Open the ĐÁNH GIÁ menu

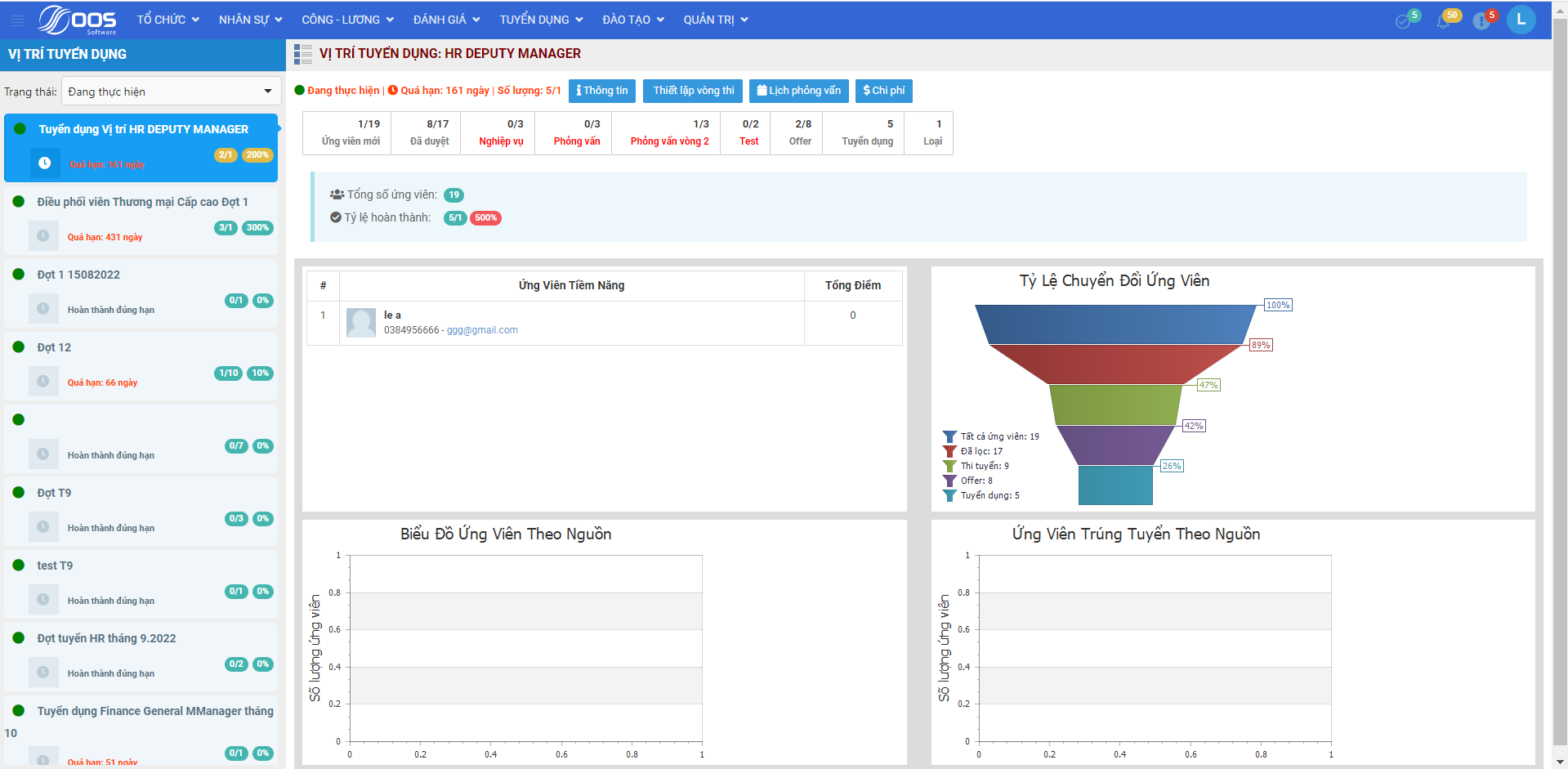point(446,20)
